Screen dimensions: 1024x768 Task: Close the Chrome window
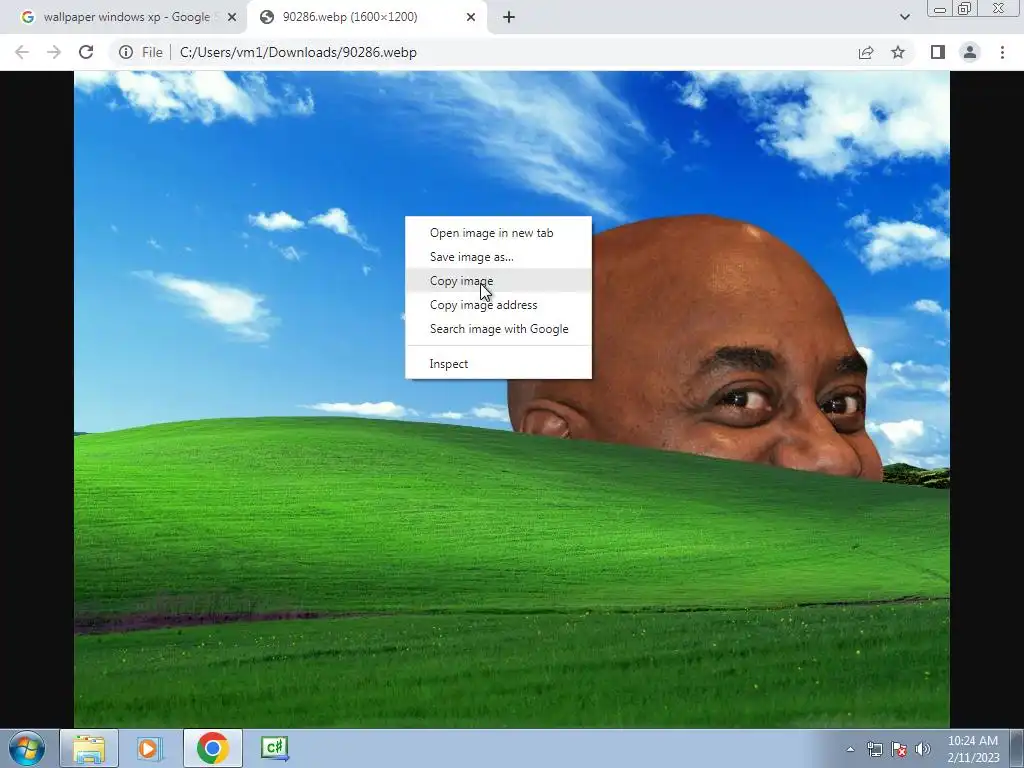(999, 9)
